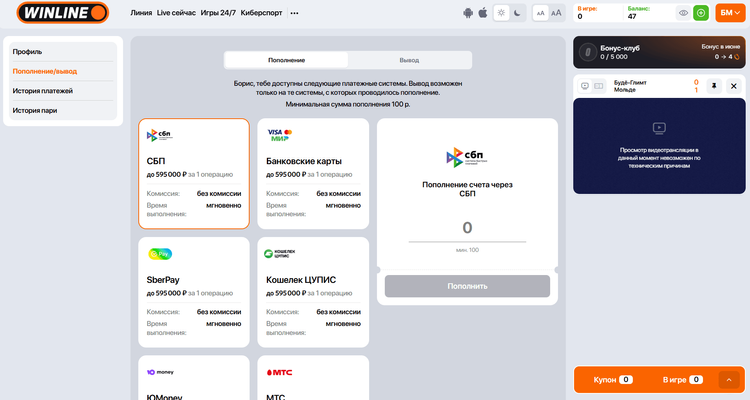Viewport: 750px width, 400px height.
Task: Click 'Минимальная сумма пополнения 100 р.' text
Action: [x=348, y=104]
